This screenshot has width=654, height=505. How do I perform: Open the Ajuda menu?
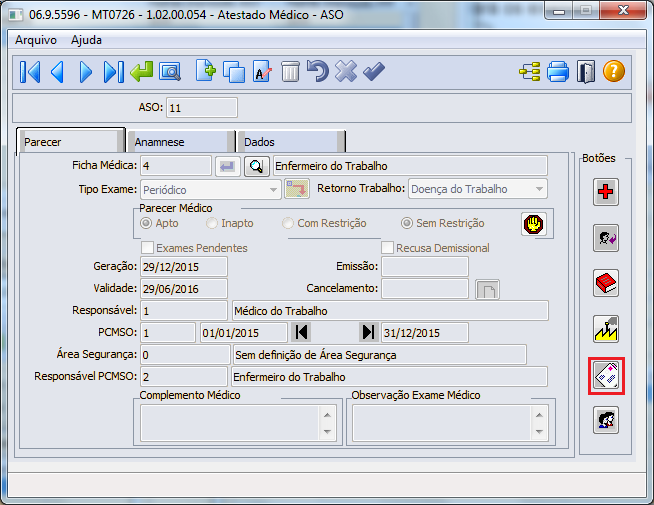point(86,40)
